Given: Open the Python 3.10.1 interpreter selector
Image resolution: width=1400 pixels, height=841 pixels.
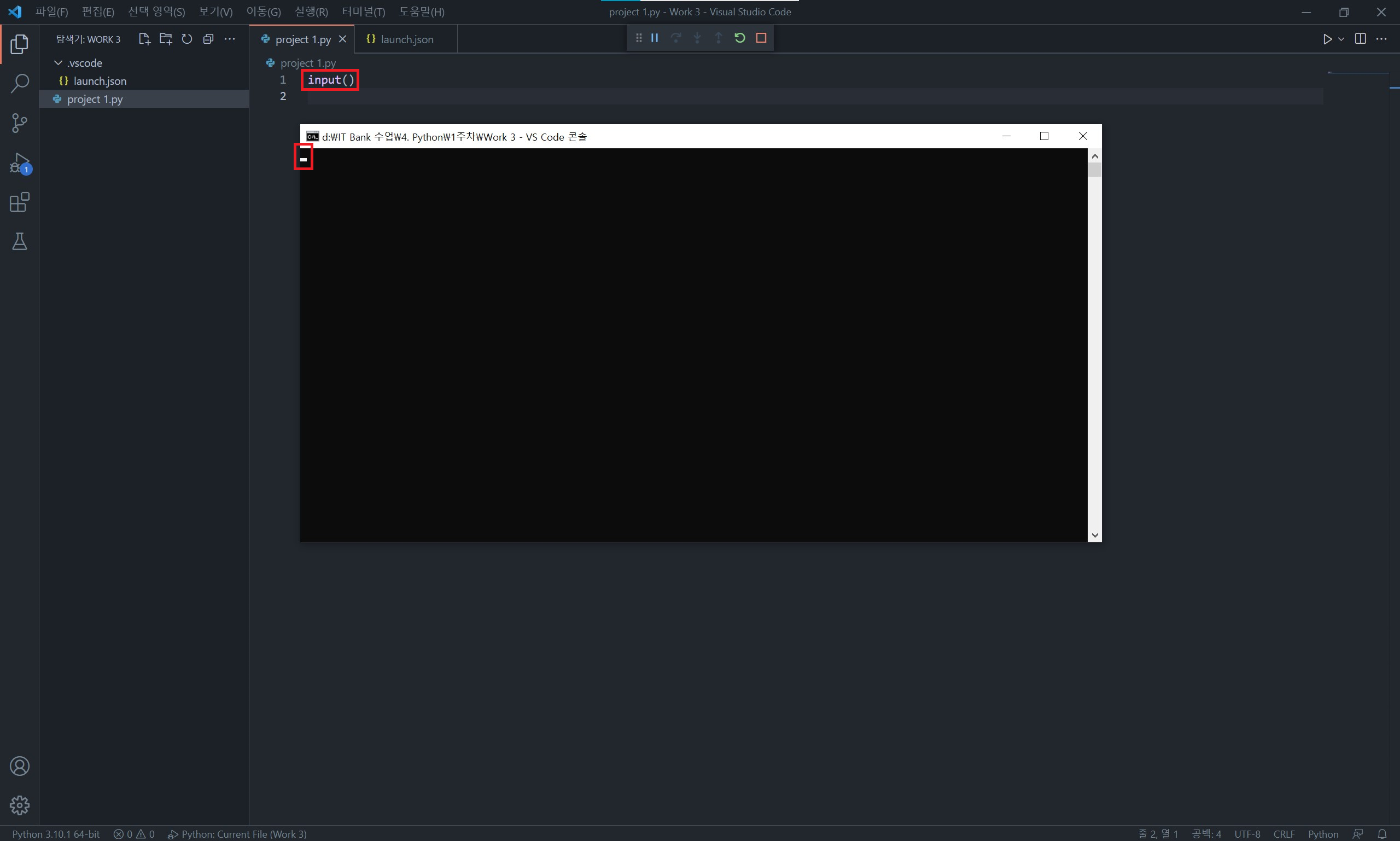Looking at the screenshot, I should pos(55,834).
